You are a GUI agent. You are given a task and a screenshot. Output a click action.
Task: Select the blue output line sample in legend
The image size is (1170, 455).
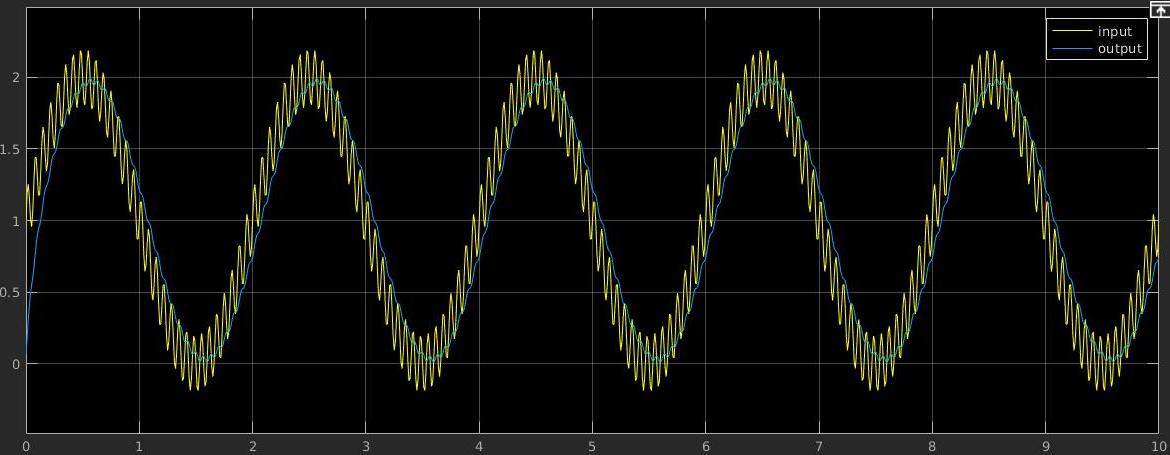pyautogui.click(x=1072, y=49)
